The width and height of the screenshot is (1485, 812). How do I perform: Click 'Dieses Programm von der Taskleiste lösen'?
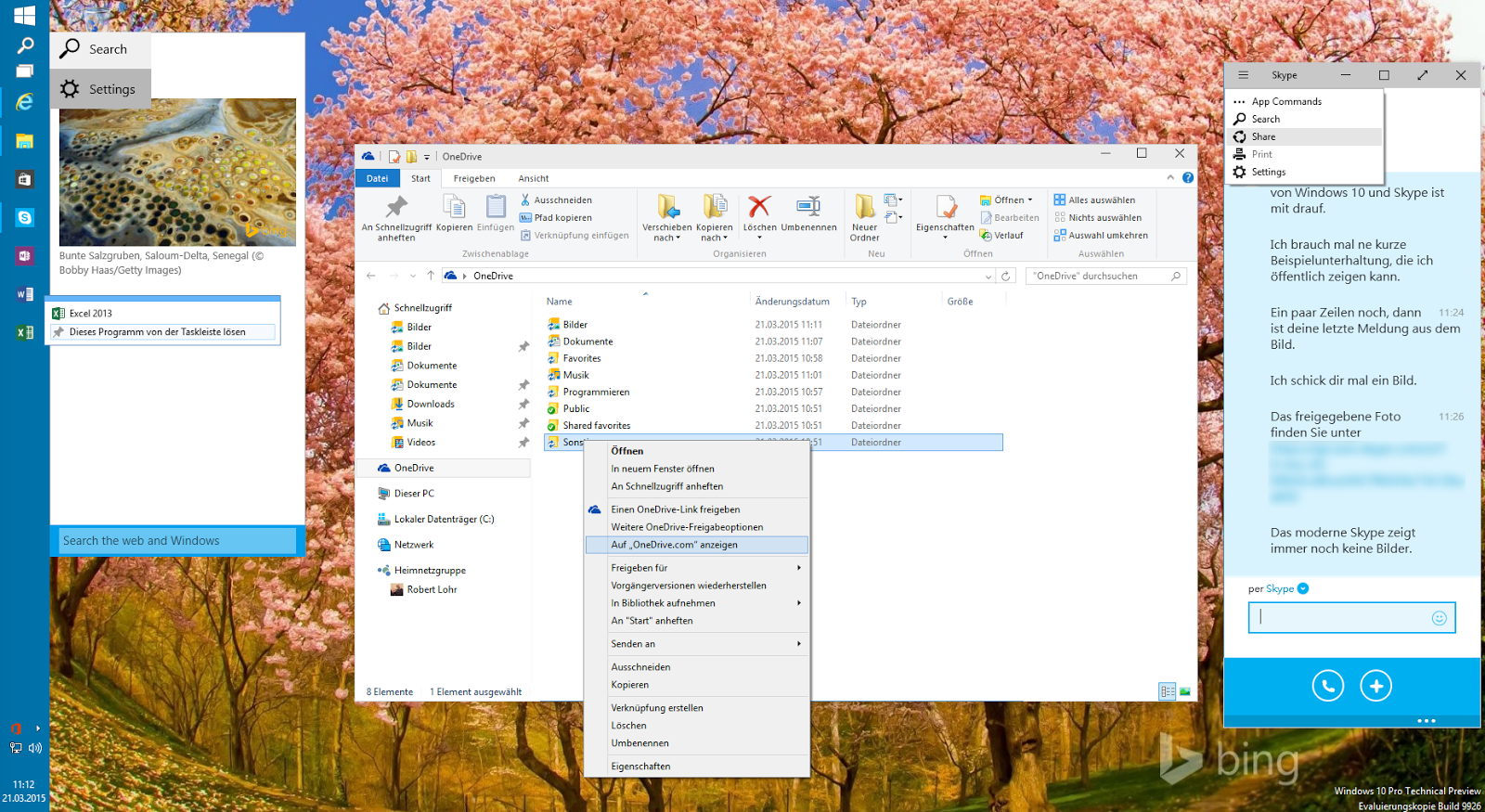click(158, 332)
